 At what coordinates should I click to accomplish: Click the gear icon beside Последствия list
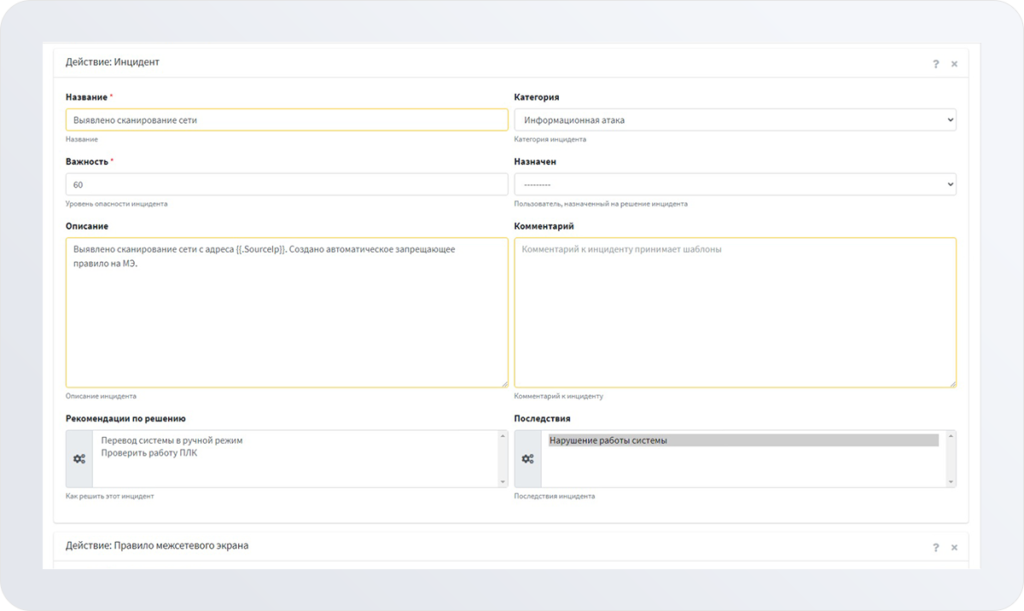[x=526, y=459]
